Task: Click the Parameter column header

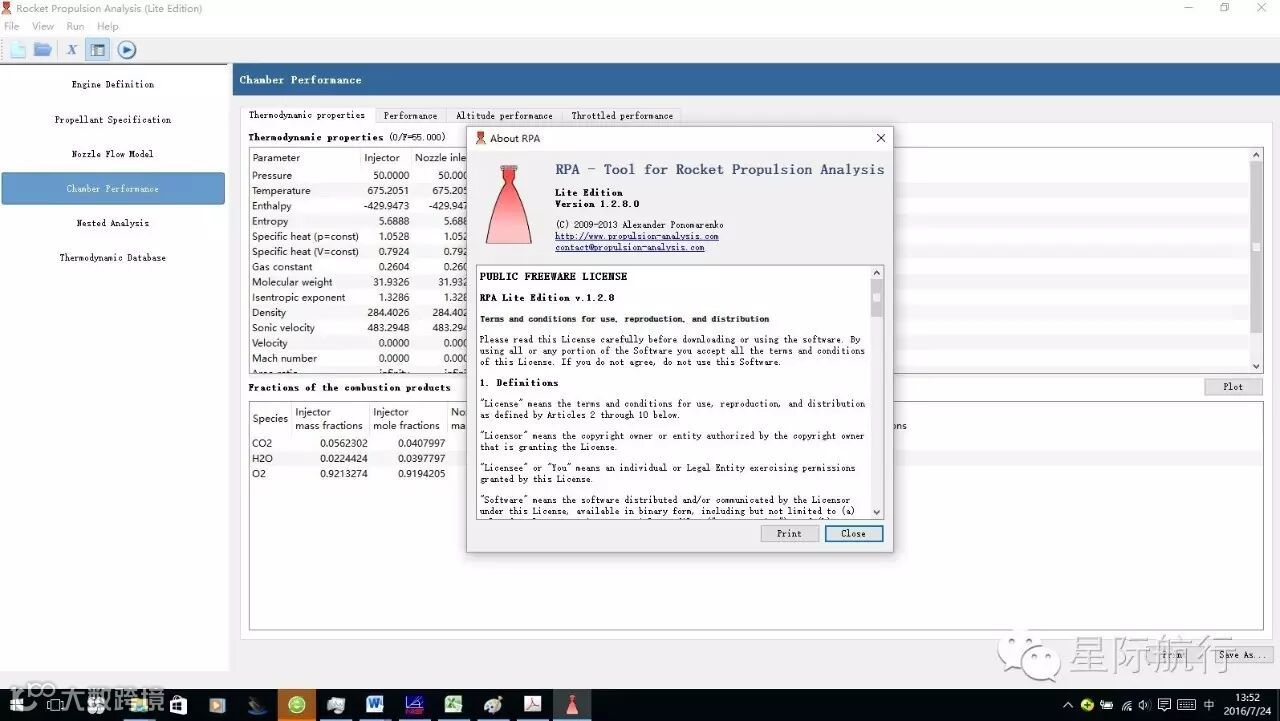Action: (x=305, y=158)
